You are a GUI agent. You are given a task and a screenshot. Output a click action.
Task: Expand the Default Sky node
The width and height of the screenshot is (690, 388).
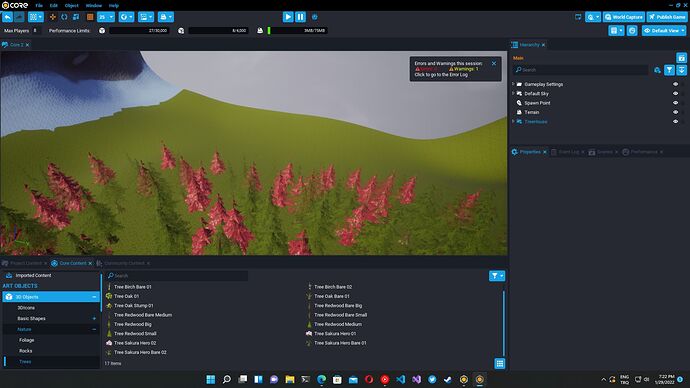coord(513,93)
